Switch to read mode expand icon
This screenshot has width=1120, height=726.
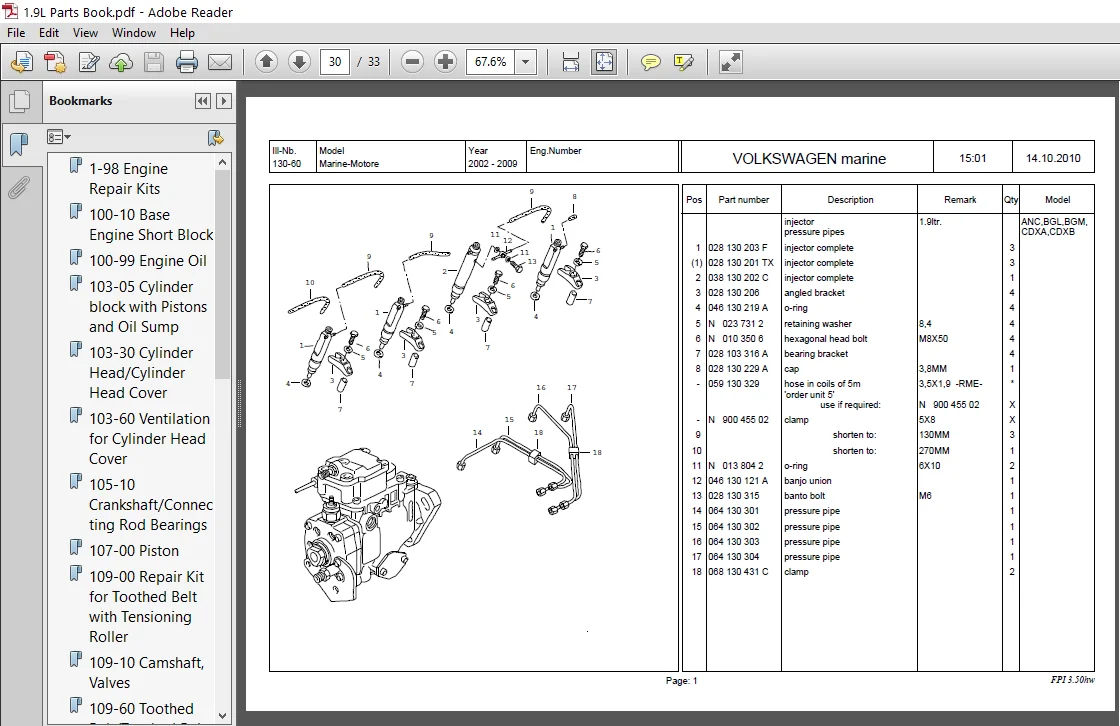coord(730,62)
